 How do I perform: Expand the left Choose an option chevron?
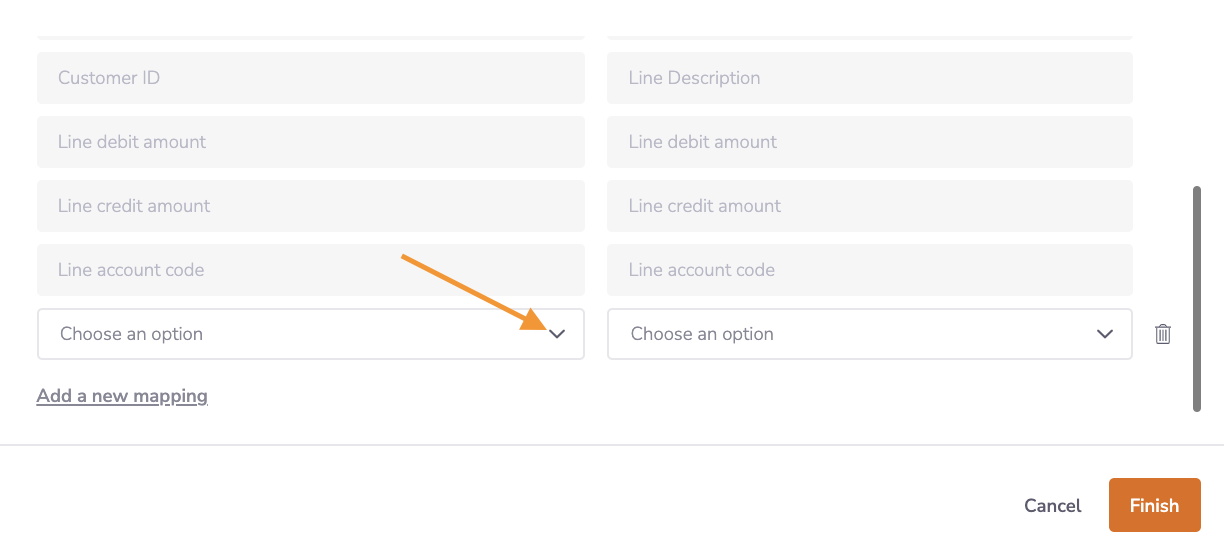coord(558,334)
